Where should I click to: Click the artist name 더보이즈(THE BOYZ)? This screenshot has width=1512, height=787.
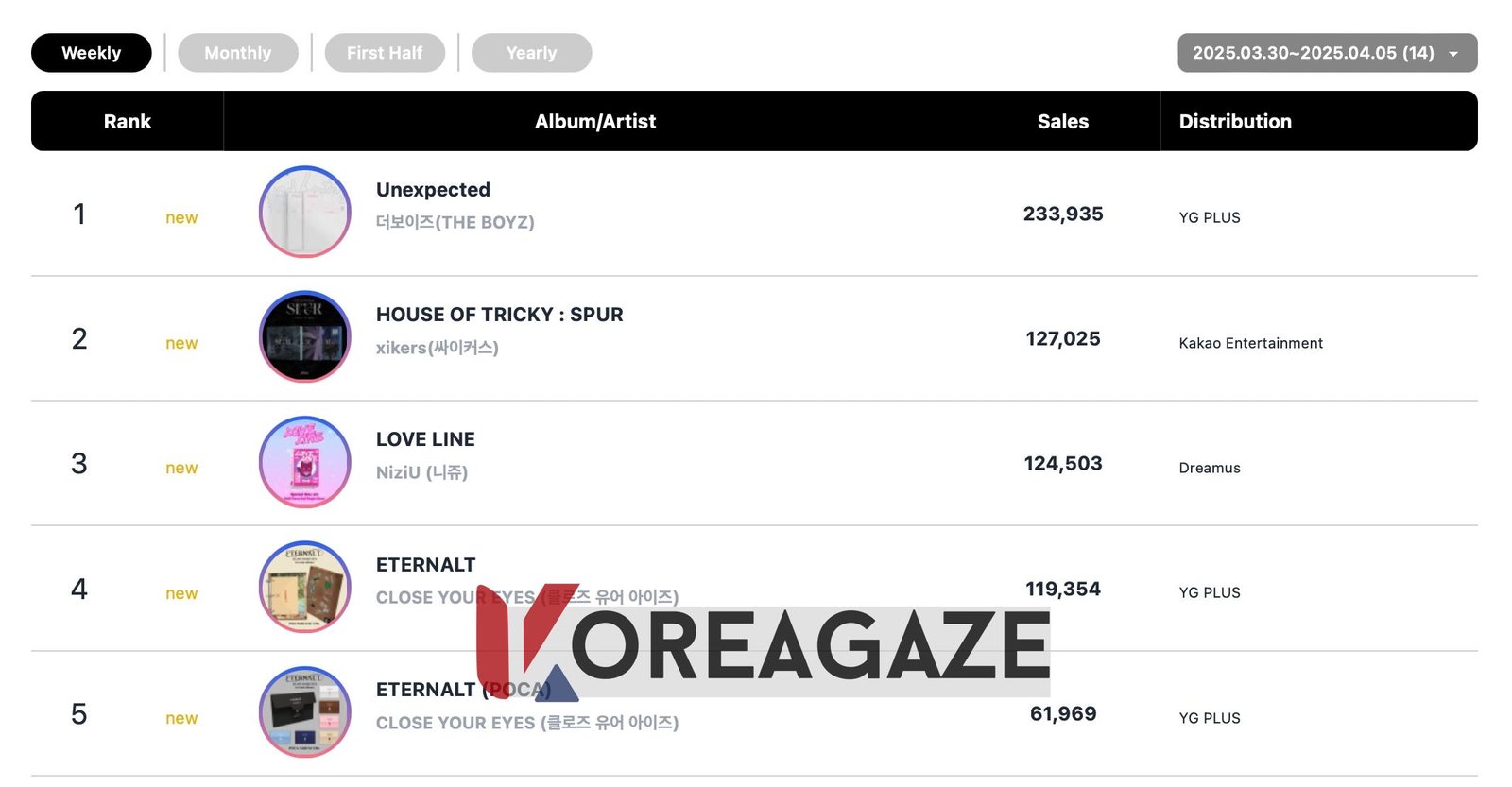pos(455,222)
